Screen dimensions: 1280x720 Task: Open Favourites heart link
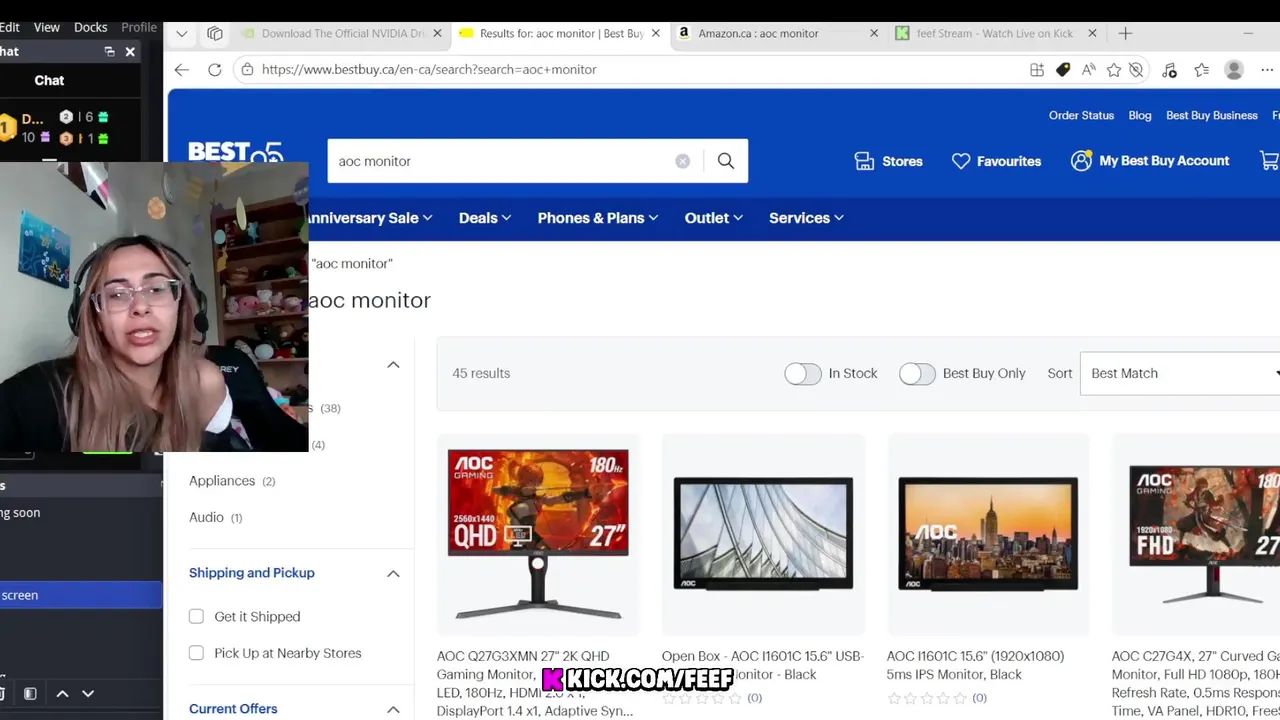tap(996, 161)
